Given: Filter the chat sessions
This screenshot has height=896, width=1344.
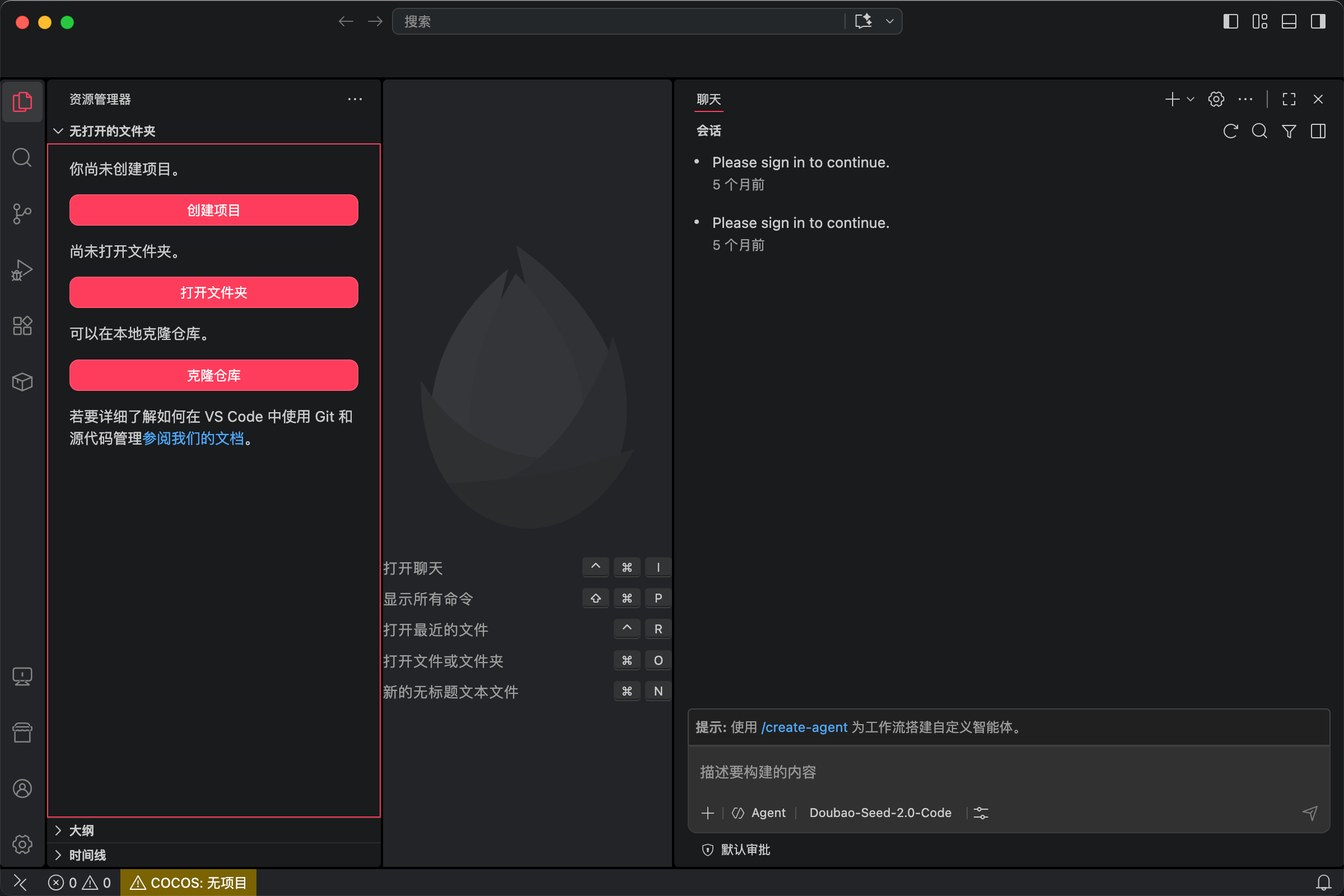Looking at the screenshot, I should [1289, 131].
